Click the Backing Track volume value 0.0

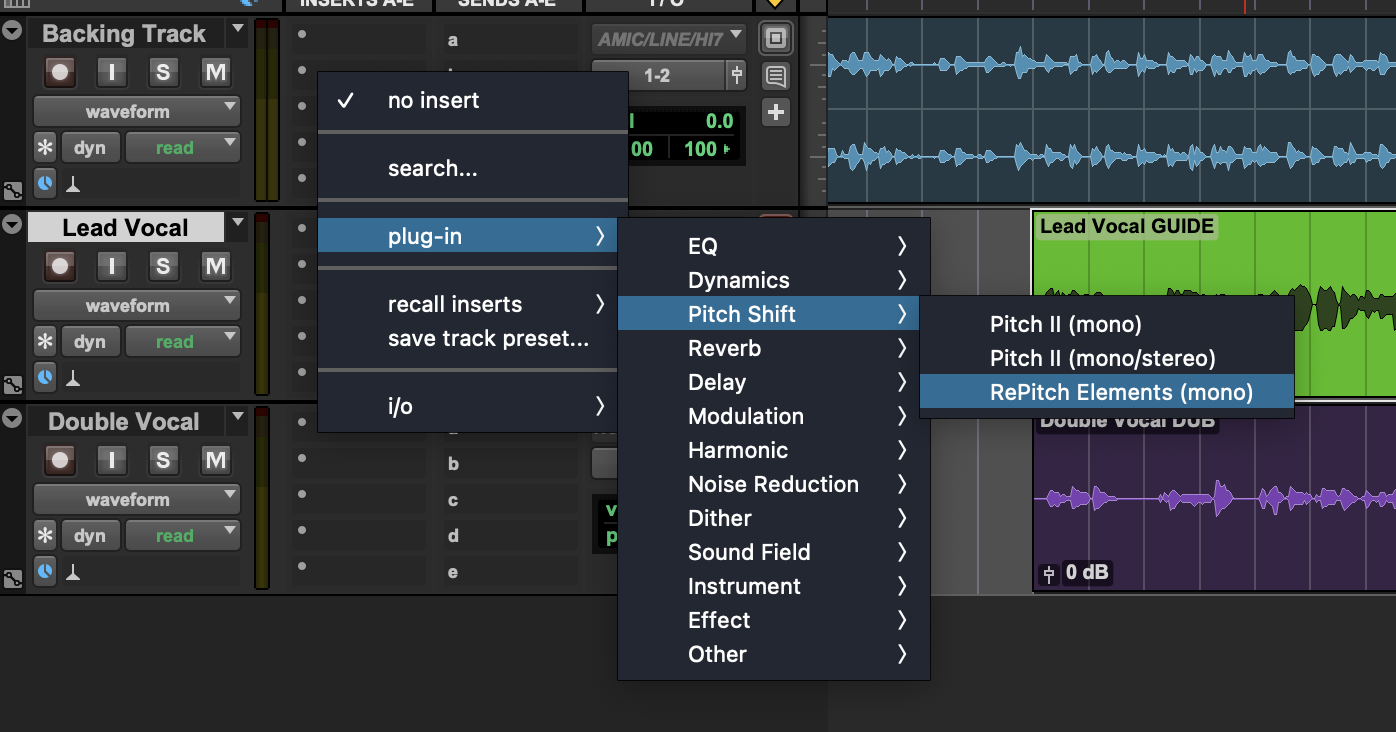[x=718, y=121]
